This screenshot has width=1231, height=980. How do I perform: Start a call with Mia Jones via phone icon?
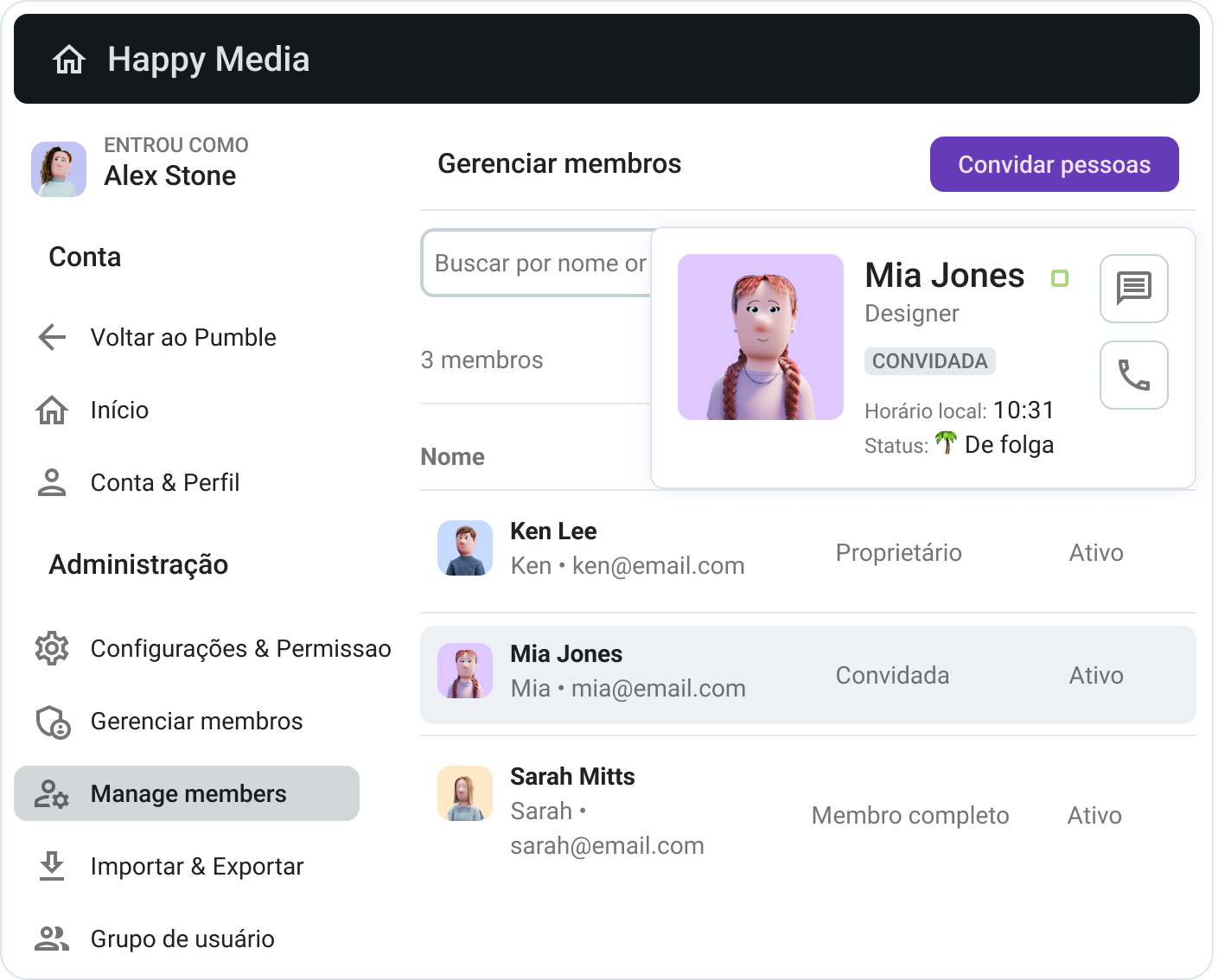(1133, 374)
